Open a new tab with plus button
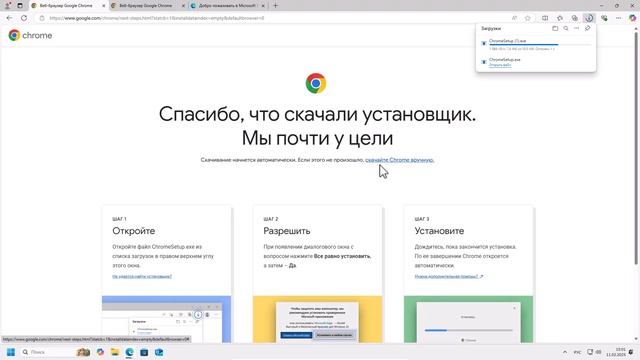The height and width of the screenshot is (360, 640). (276, 6)
